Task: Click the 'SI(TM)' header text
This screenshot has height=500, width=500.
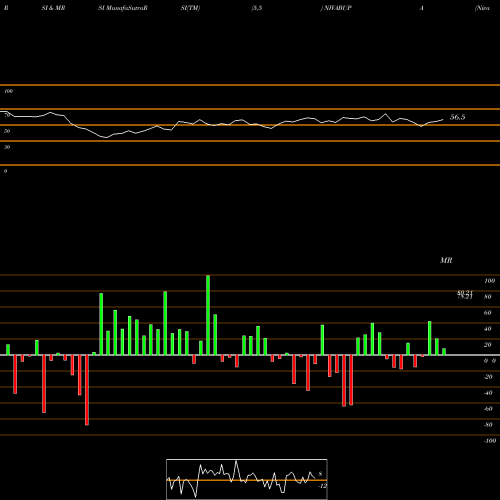Action: click(190, 8)
